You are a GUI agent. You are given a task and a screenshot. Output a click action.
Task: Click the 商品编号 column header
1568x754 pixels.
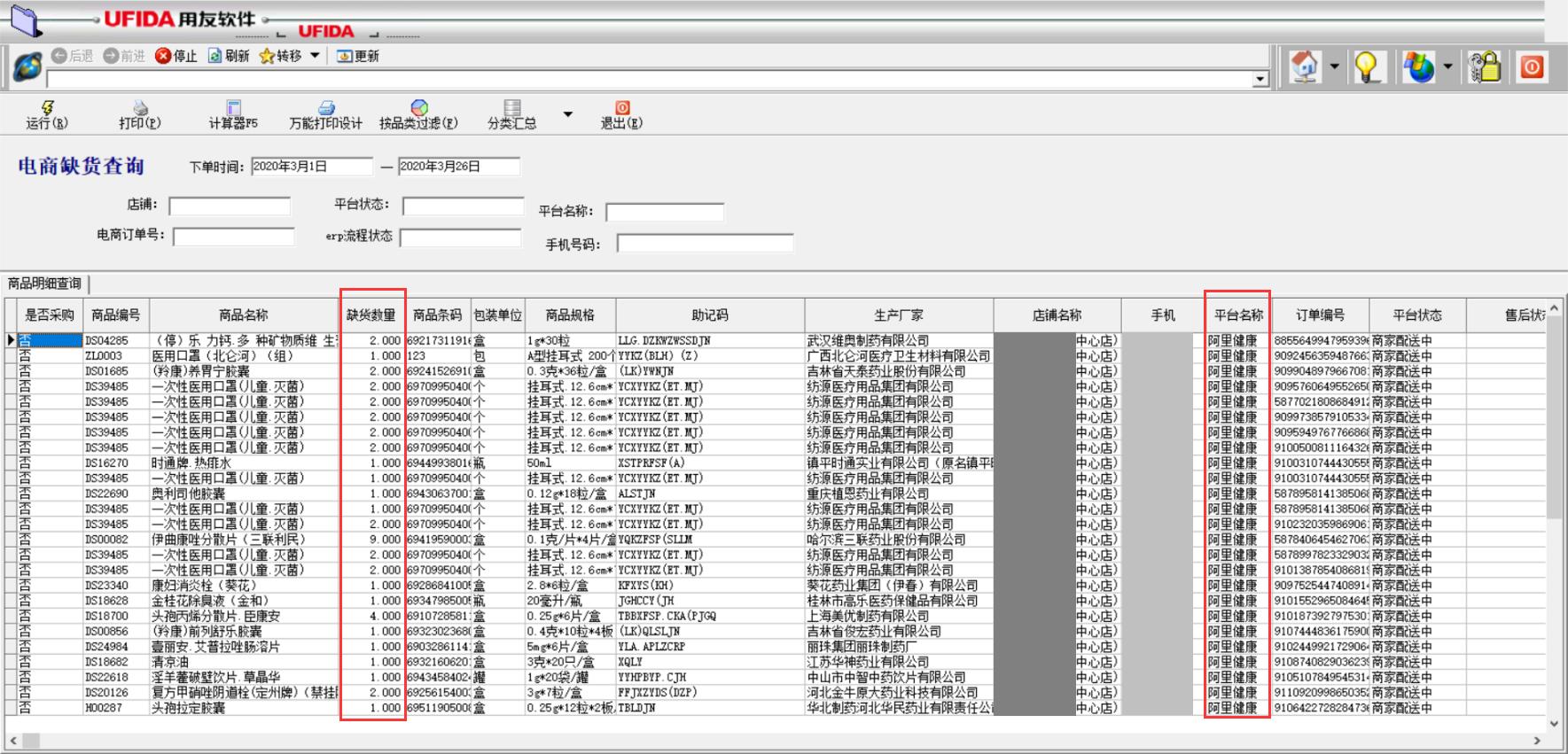coord(116,315)
